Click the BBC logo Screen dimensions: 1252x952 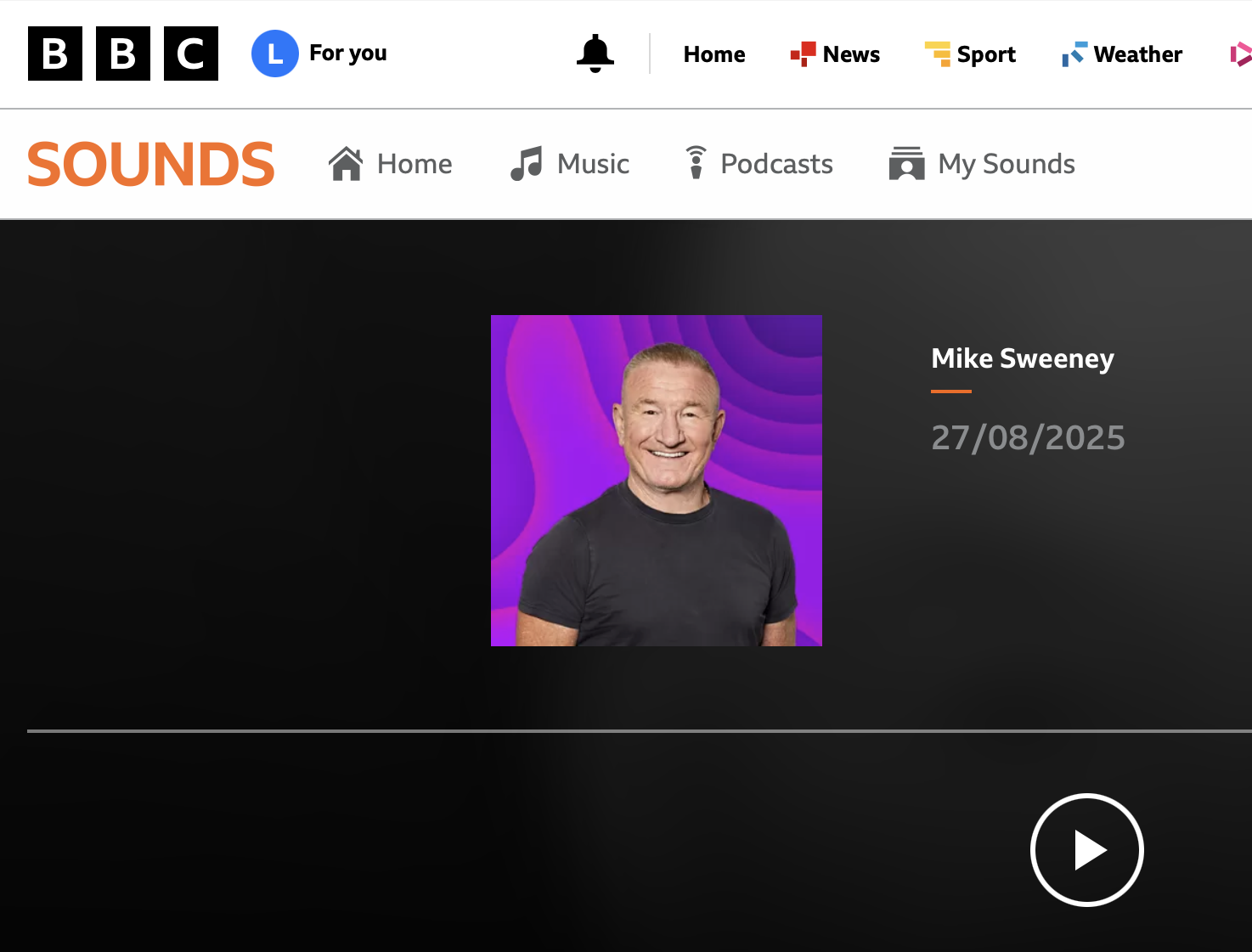point(123,54)
